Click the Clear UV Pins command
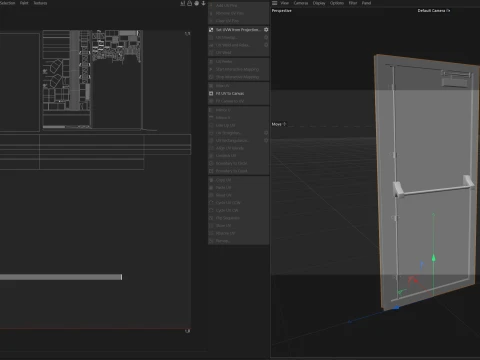The width and height of the screenshot is (480, 360). point(238,21)
